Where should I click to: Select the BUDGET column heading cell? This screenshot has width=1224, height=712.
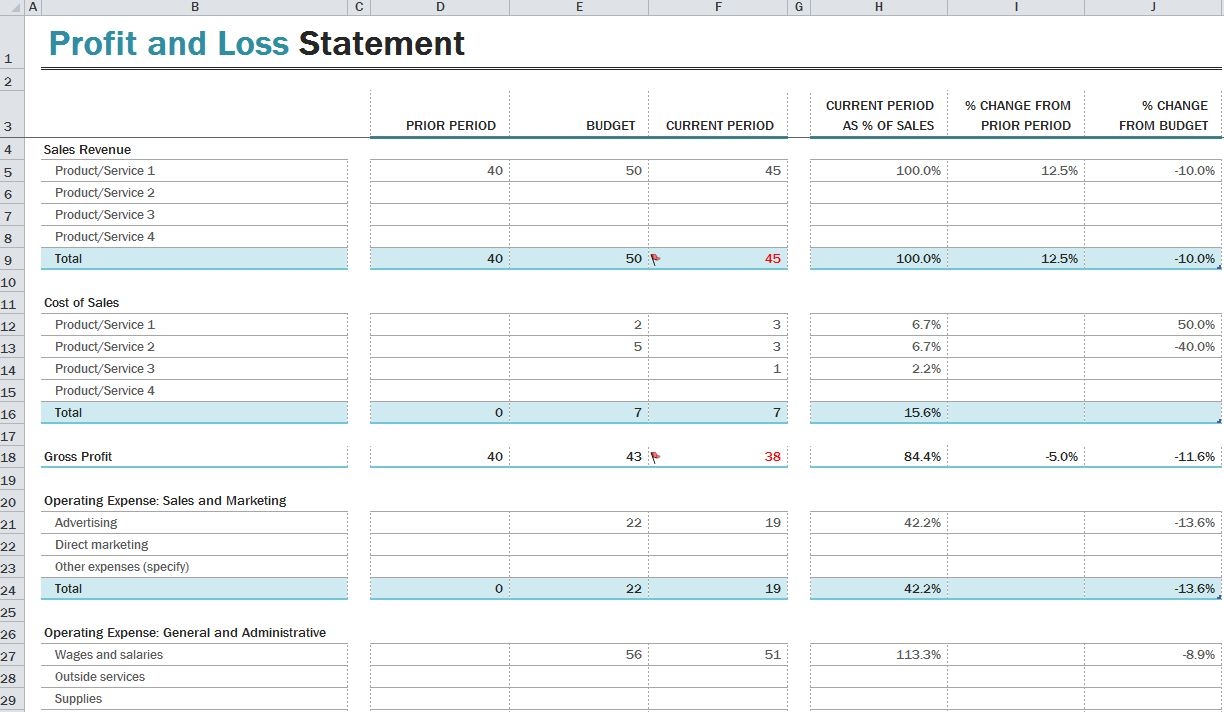coord(579,117)
